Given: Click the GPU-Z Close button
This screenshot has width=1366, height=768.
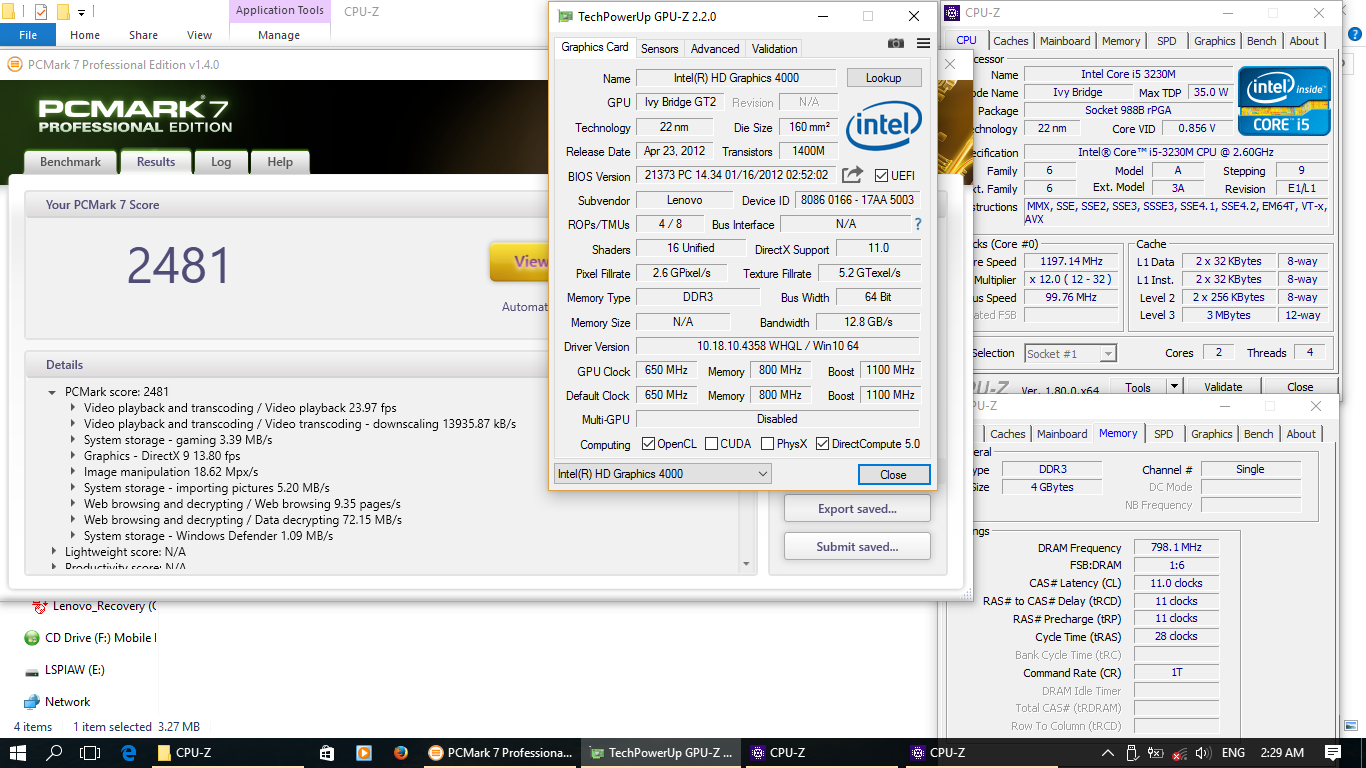Looking at the screenshot, I should [893, 475].
